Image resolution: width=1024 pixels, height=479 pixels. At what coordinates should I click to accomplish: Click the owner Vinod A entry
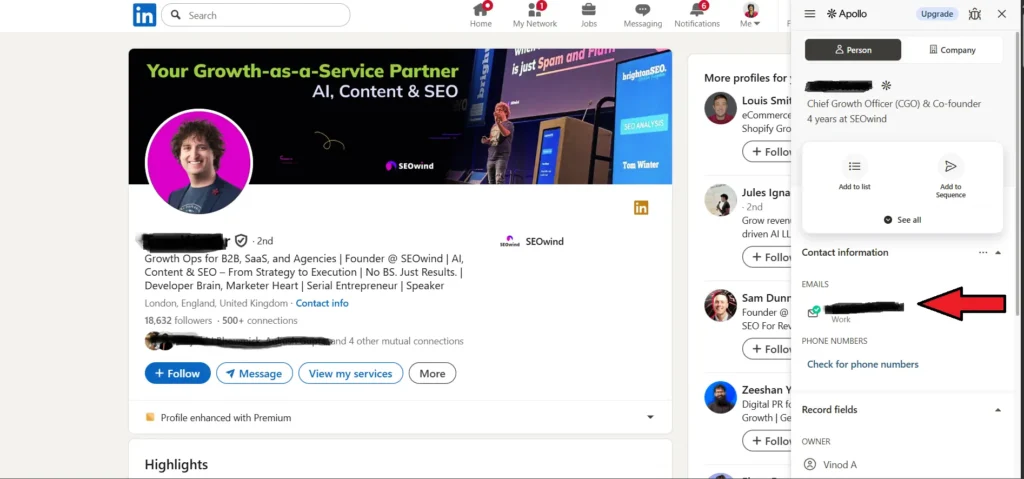coord(830,465)
